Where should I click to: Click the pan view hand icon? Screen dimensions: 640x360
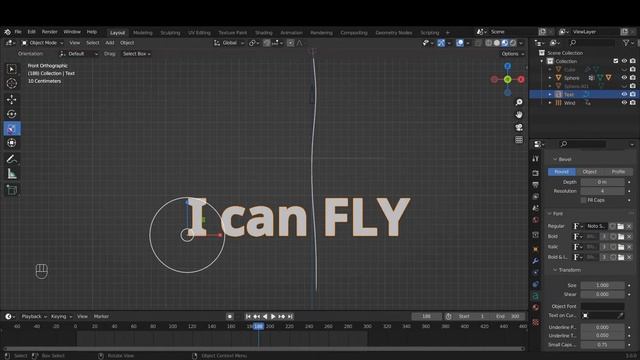(x=519, y=115)
